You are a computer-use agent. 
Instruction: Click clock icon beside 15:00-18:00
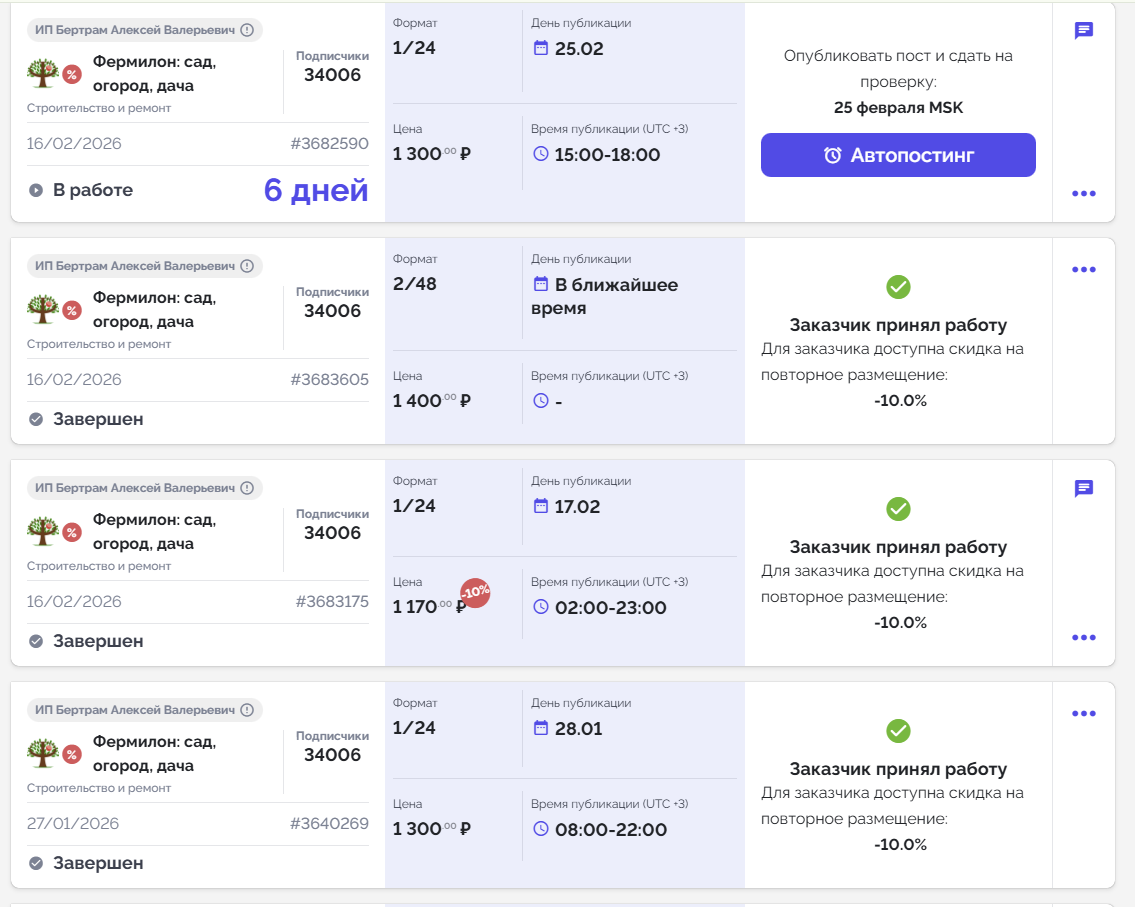point(541,154)
